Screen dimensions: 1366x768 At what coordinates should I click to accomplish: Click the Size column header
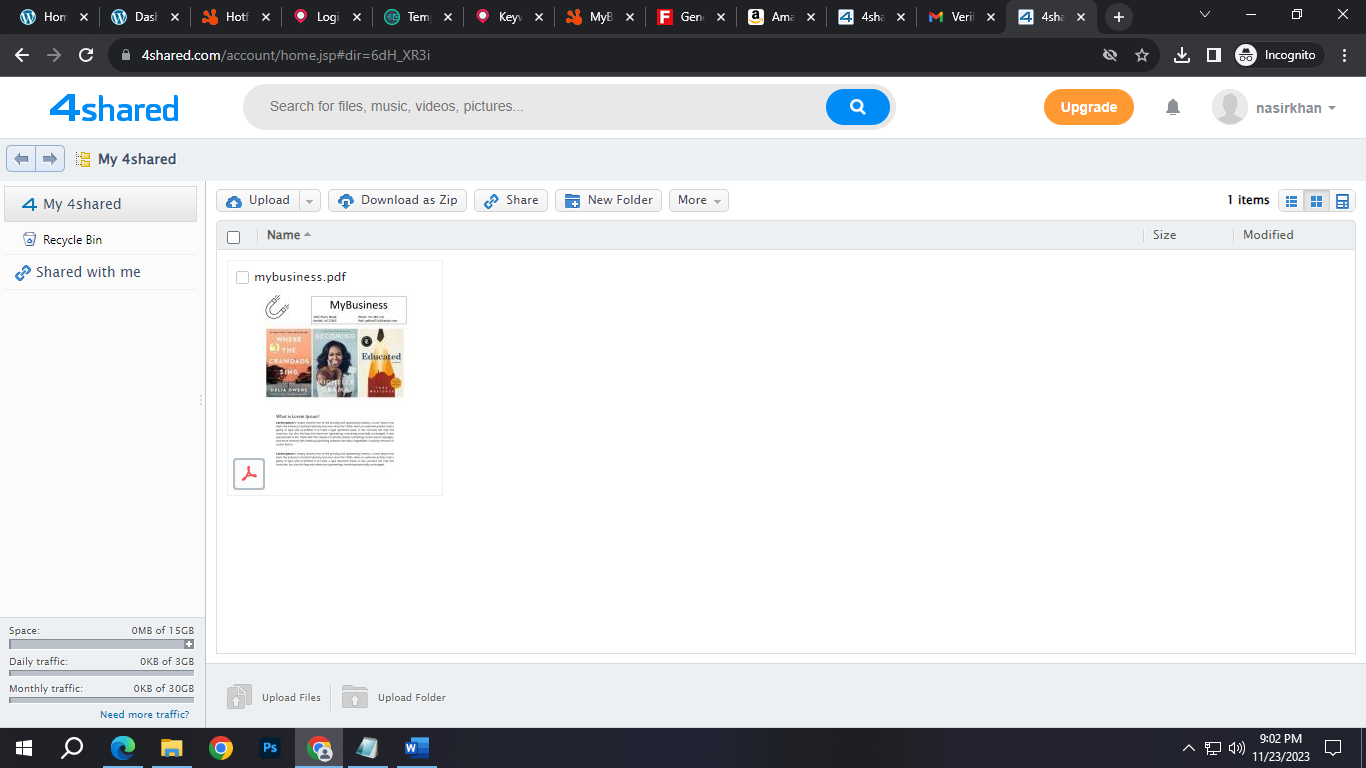(1164, 235)
